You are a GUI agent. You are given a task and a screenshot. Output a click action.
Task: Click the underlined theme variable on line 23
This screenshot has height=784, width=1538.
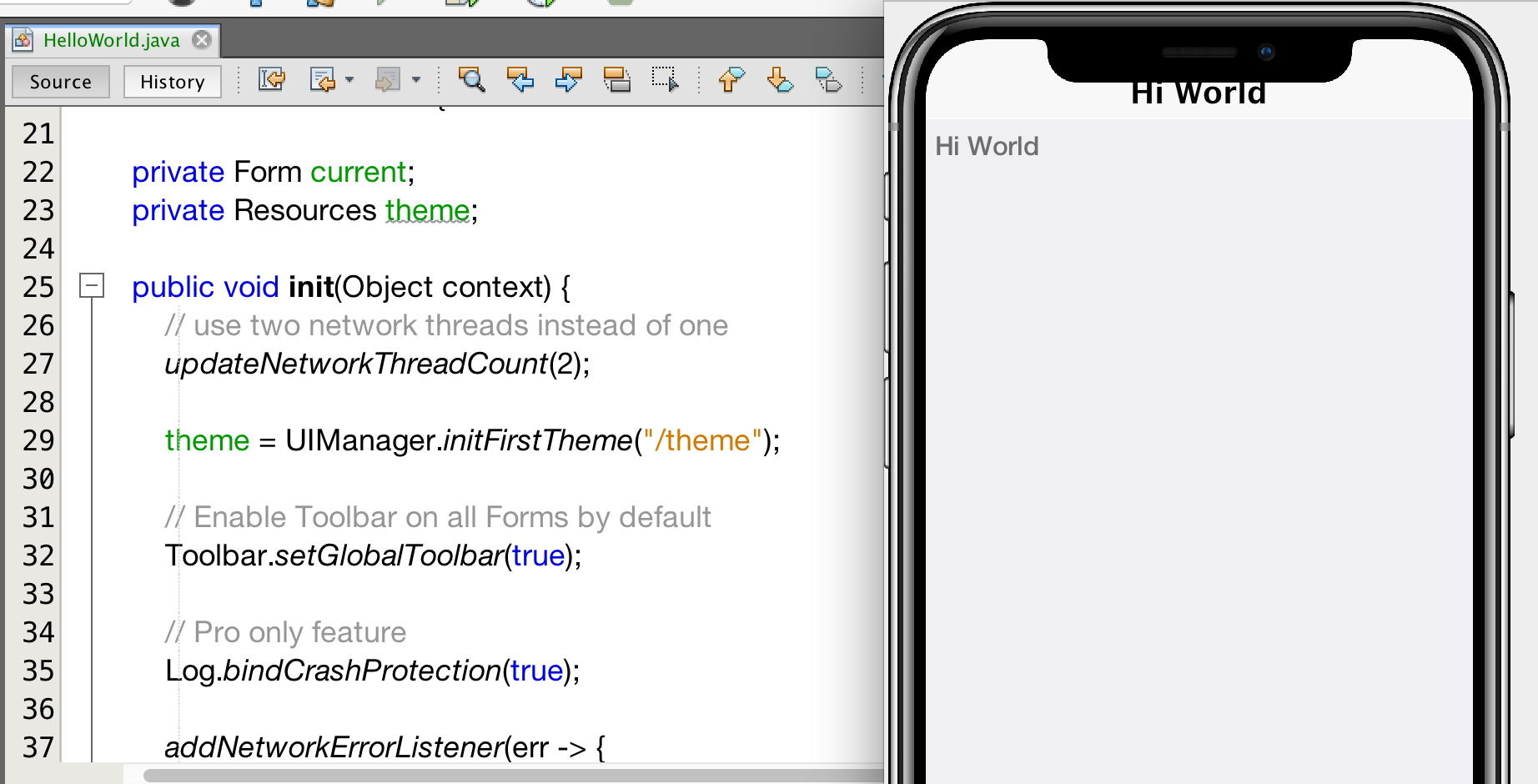[x=428, y=210]
